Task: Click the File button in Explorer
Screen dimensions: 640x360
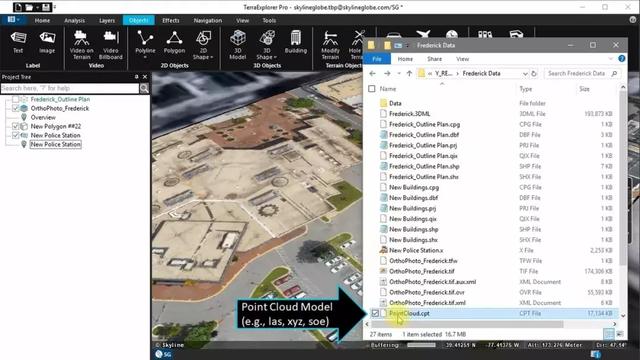Action: pyautogui.click(x=377, y=59)
